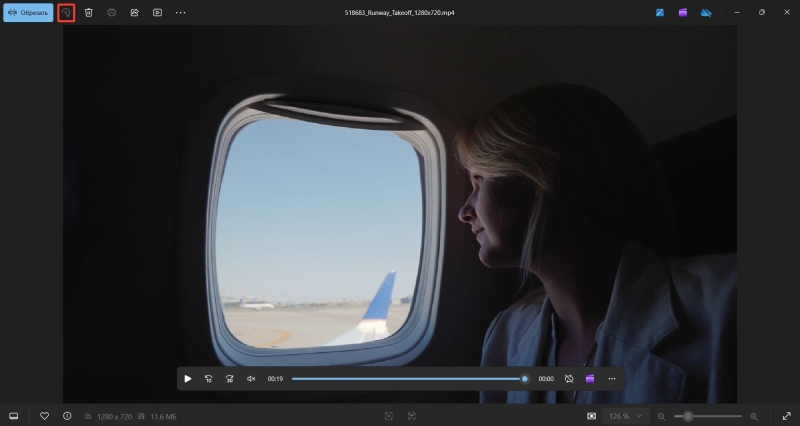
Task: Click the greyed-out print icon
Action: tap(111, 13)
